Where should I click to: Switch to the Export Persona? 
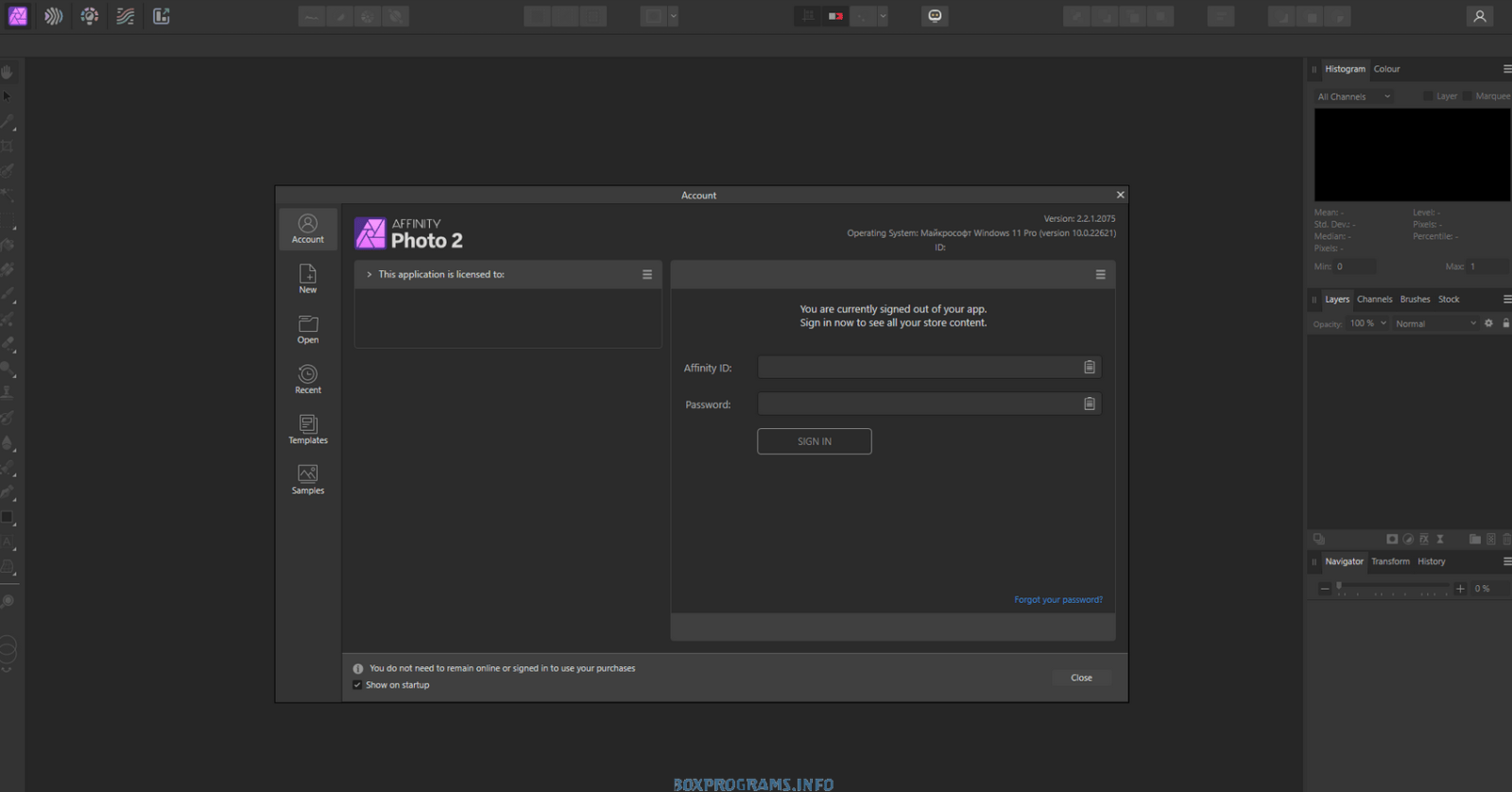click(x=162, y=16)
